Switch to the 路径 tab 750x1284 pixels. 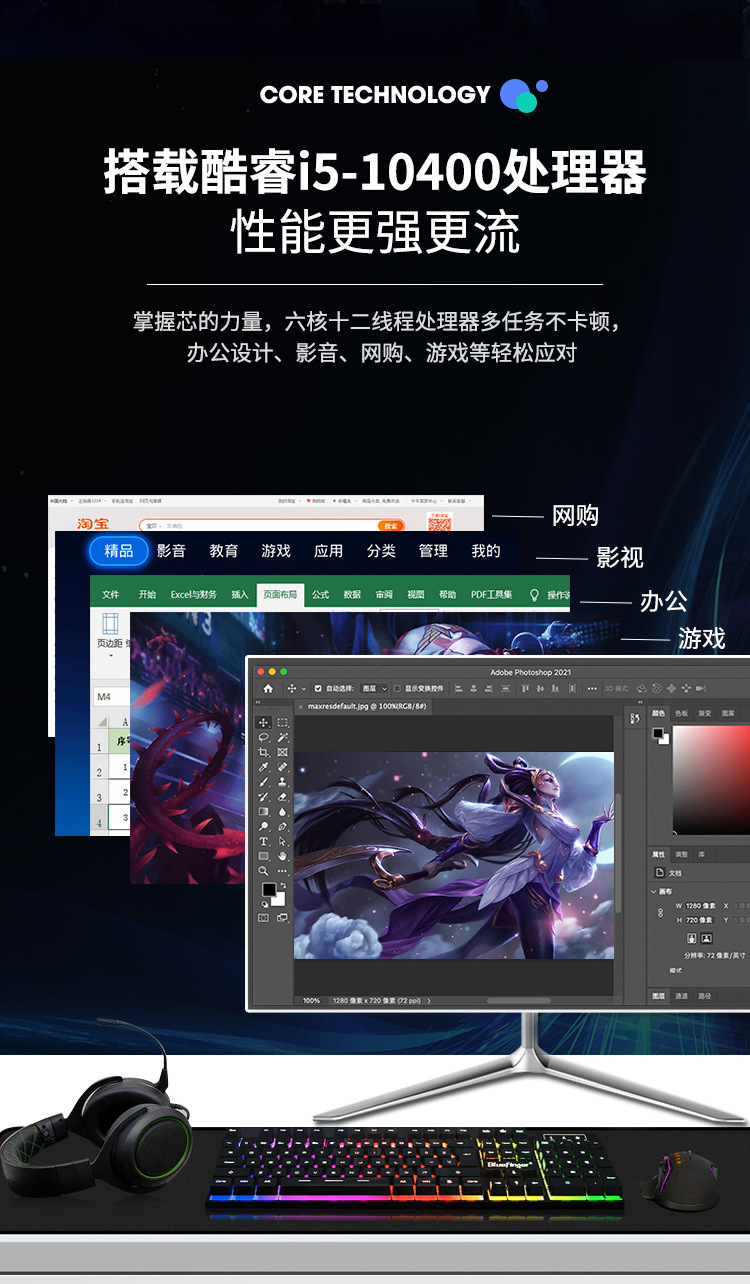click(x=705, y=996)
